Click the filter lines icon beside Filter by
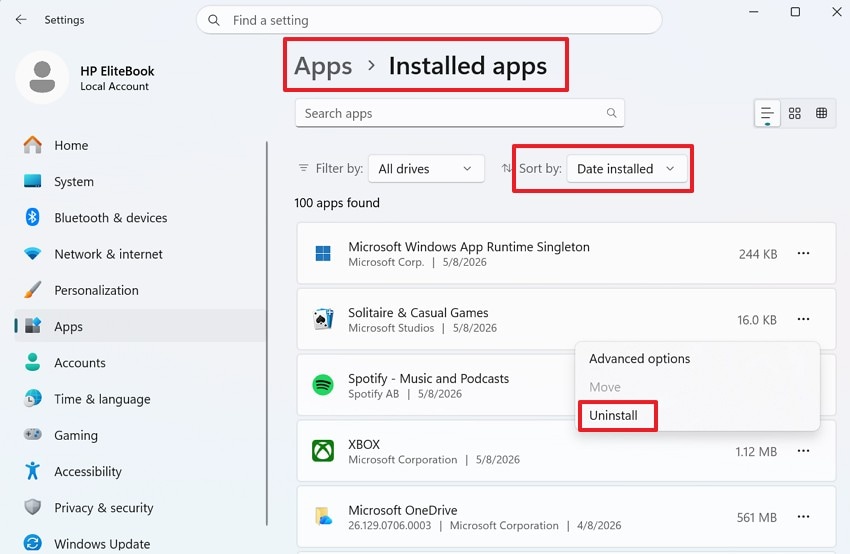The image size is (850, 554). point(304,168)
